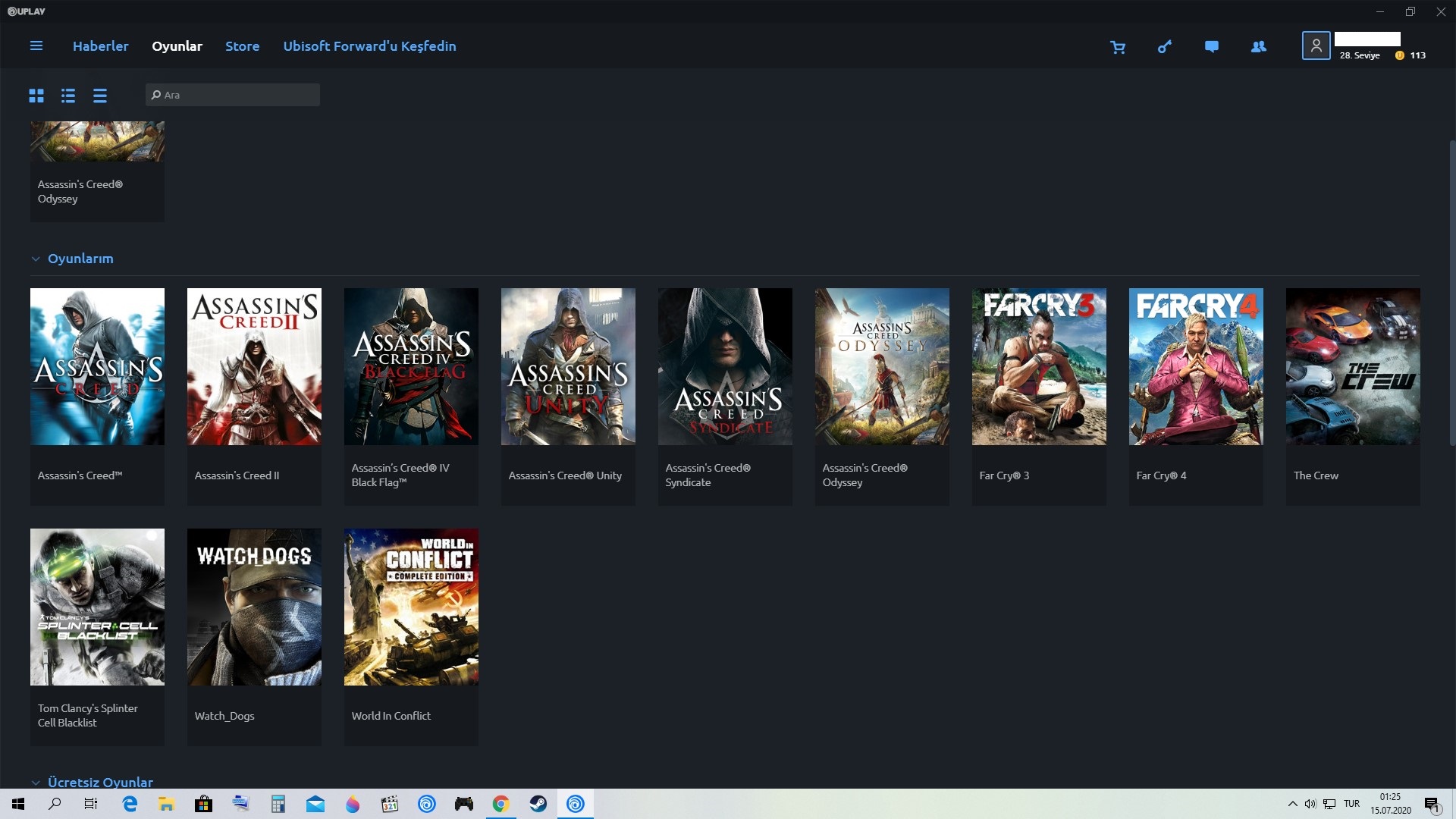Open Assassin's Creed Unity cover

coord(568,366)
